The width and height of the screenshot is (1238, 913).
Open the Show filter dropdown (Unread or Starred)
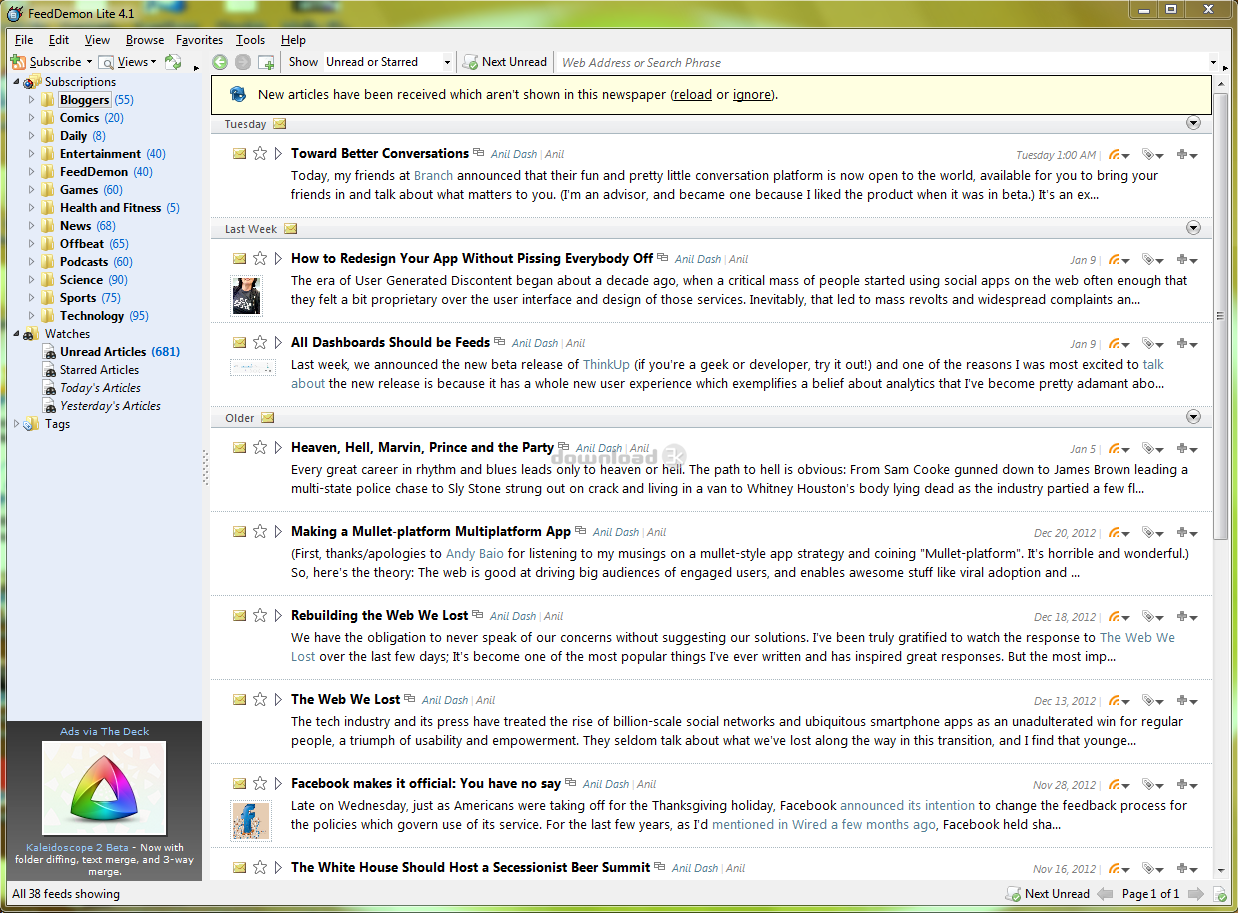388,62
